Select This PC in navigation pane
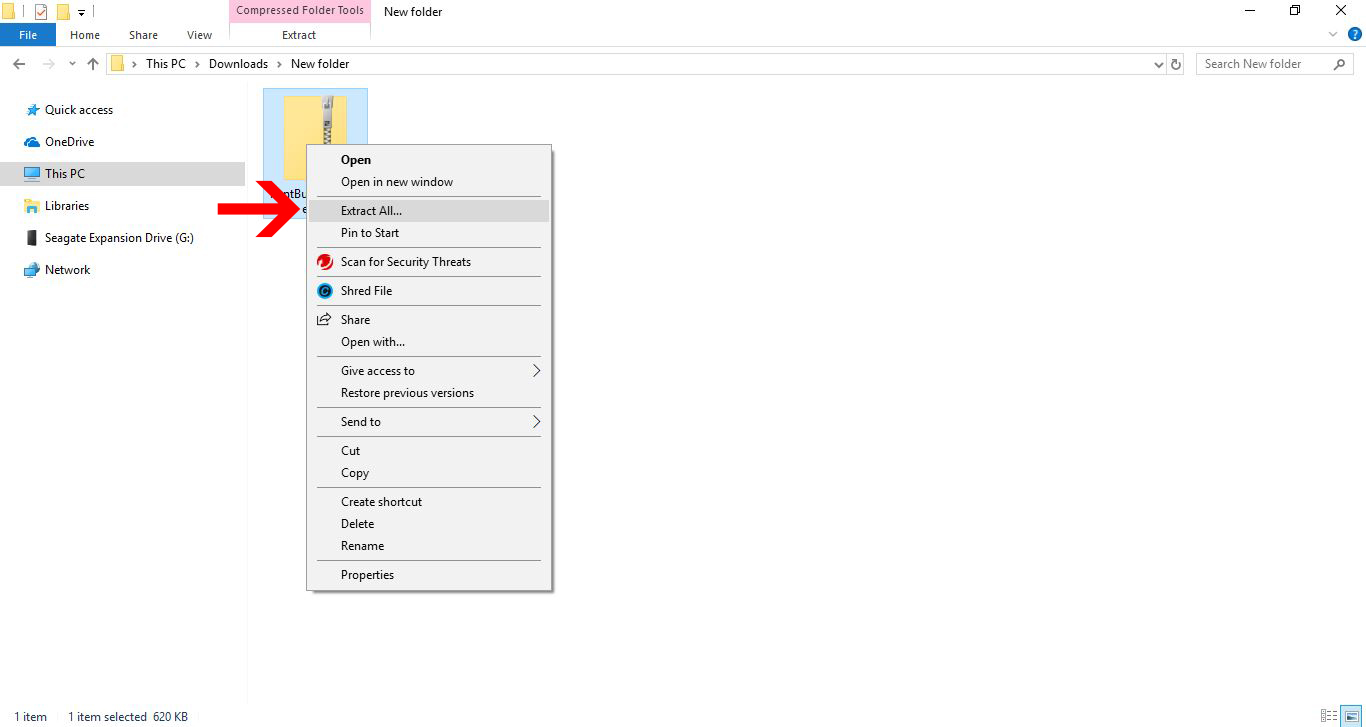This screenshot has width=1366, height=727. coord(65,174)
